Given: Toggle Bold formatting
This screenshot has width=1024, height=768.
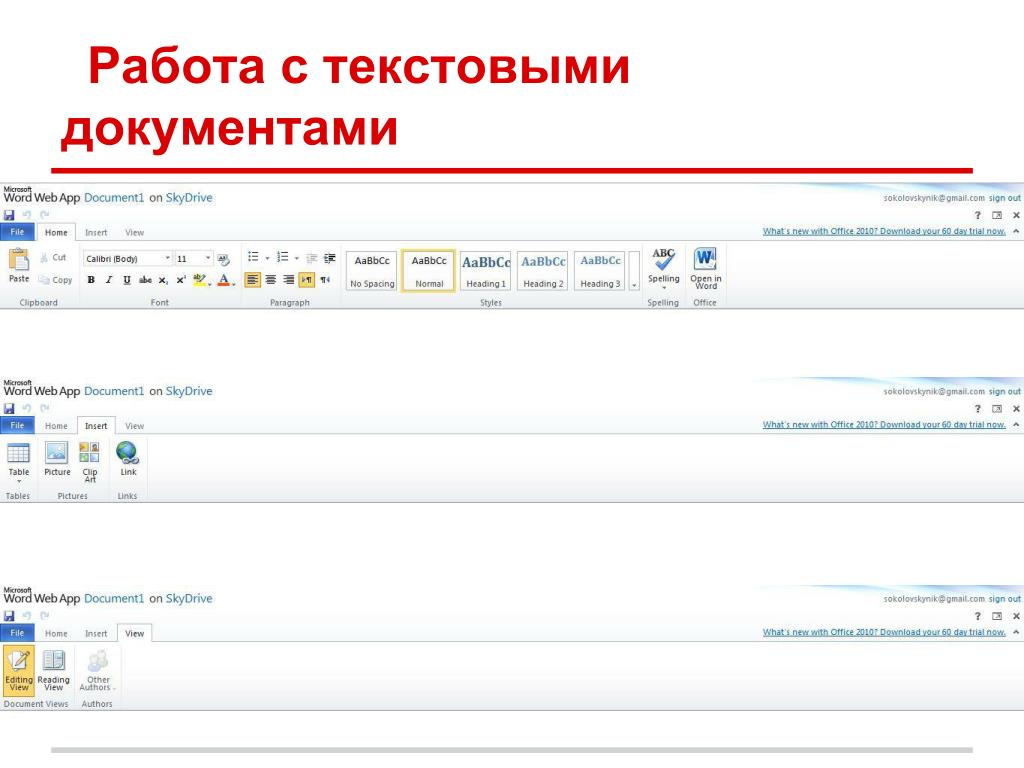Looking at the screenshot, I should pos(91,280).
